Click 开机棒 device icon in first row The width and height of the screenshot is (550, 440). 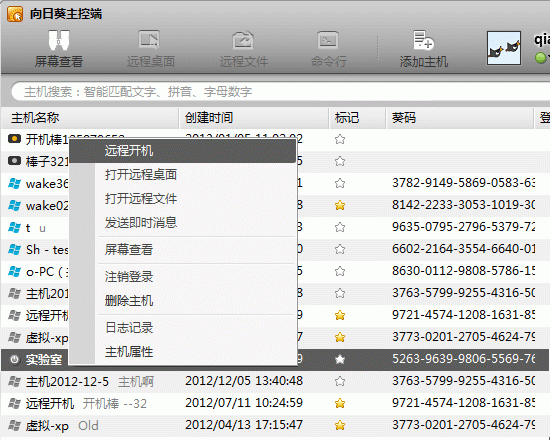[x=14, y=139]
